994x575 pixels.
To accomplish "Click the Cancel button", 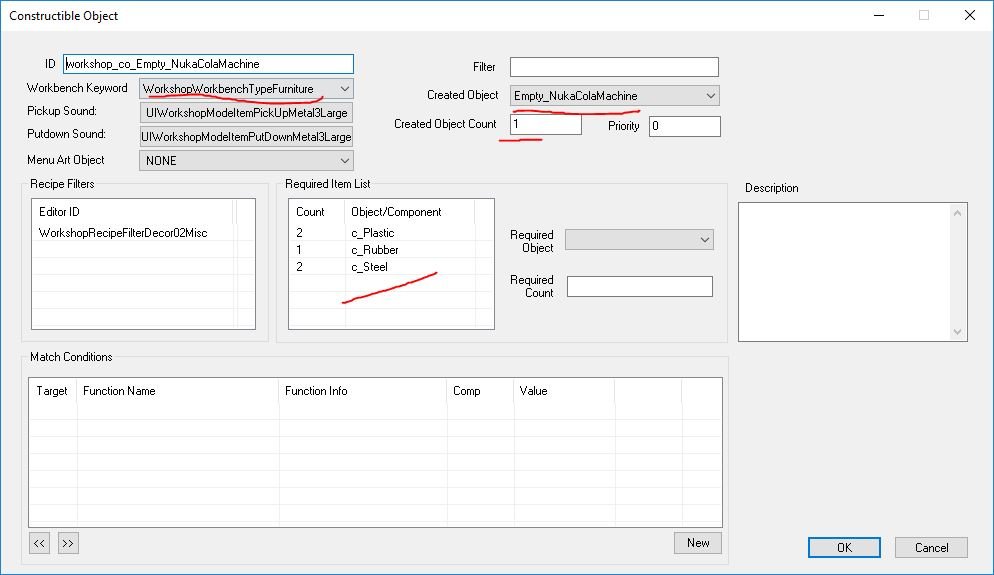I will point(931,548).
